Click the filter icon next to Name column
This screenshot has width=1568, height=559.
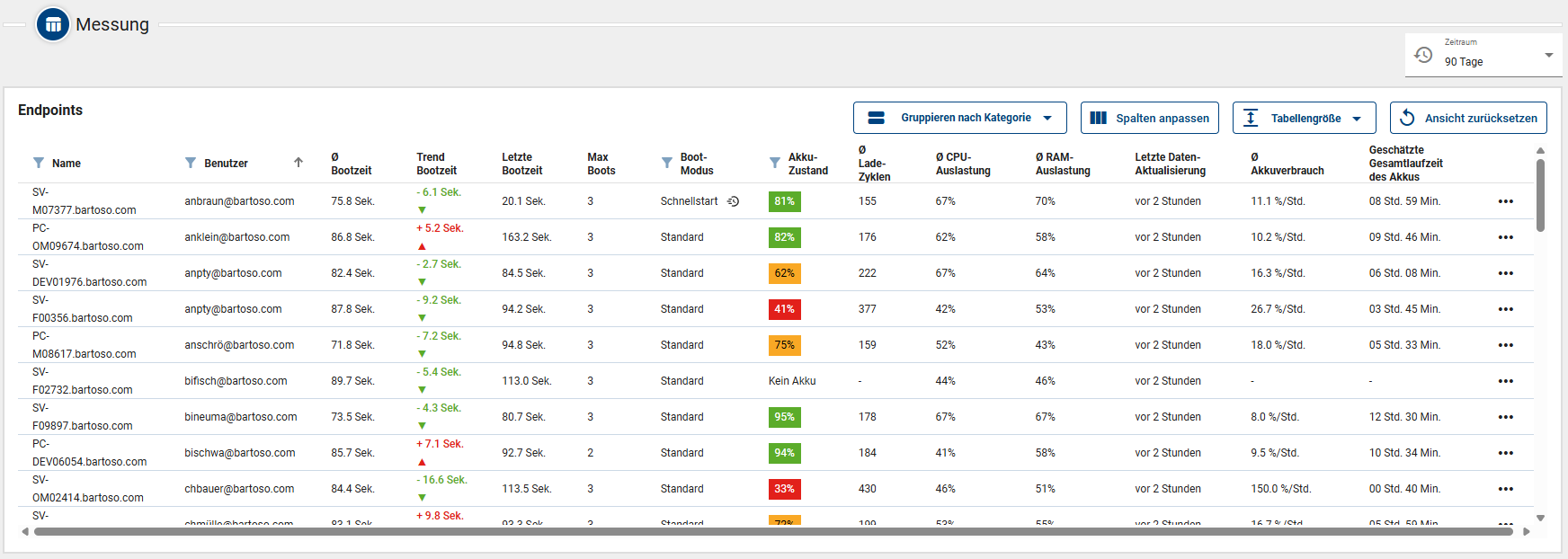pos(39,163)
